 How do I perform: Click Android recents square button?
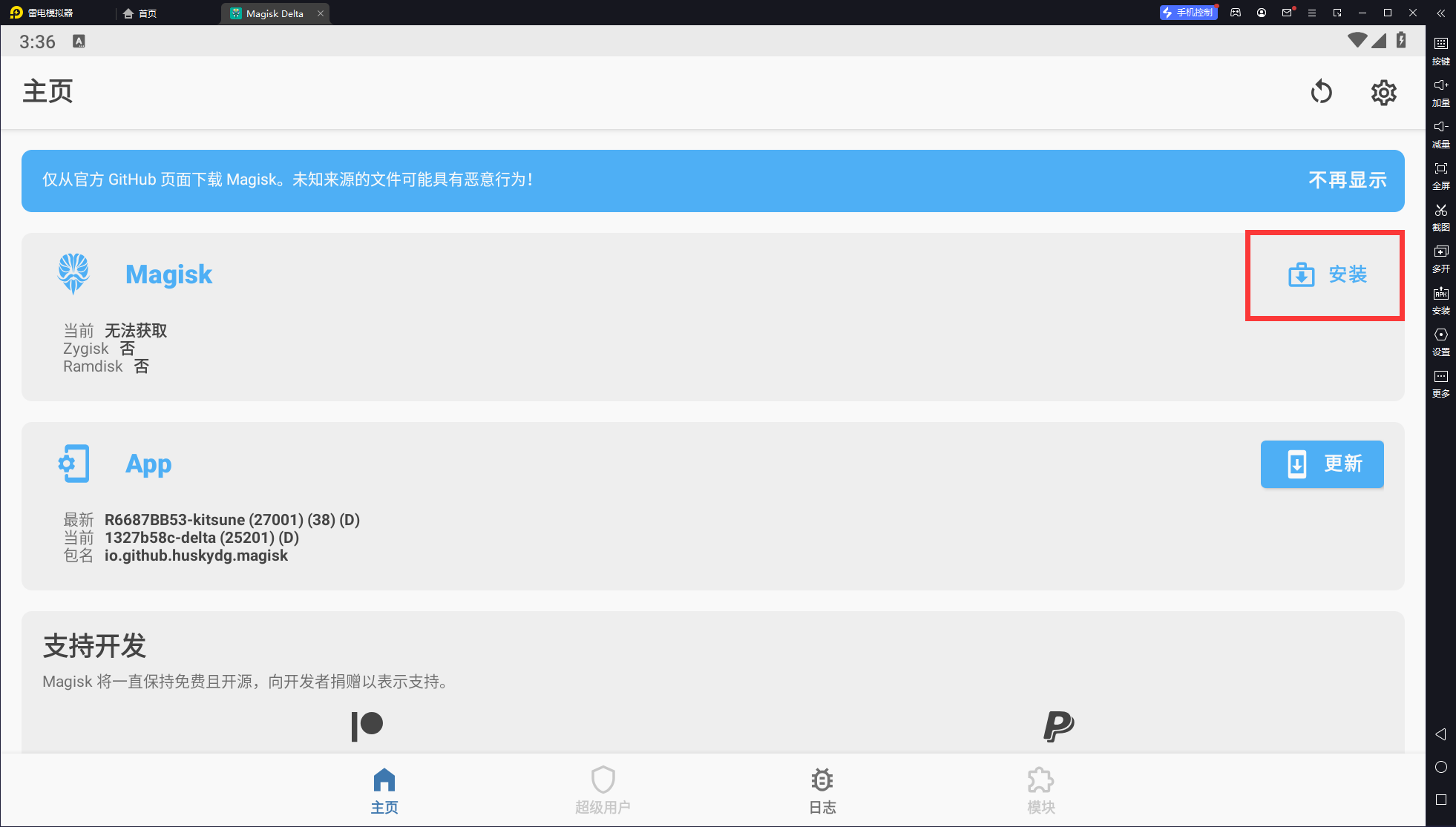coord(1441,800)
